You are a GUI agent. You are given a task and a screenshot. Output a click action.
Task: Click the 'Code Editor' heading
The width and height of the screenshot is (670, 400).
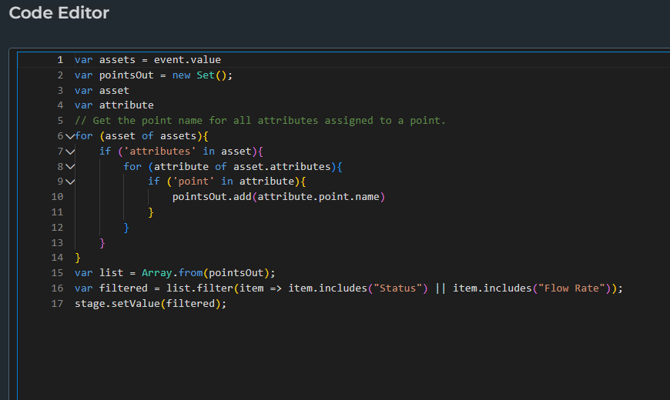point(59,13)
